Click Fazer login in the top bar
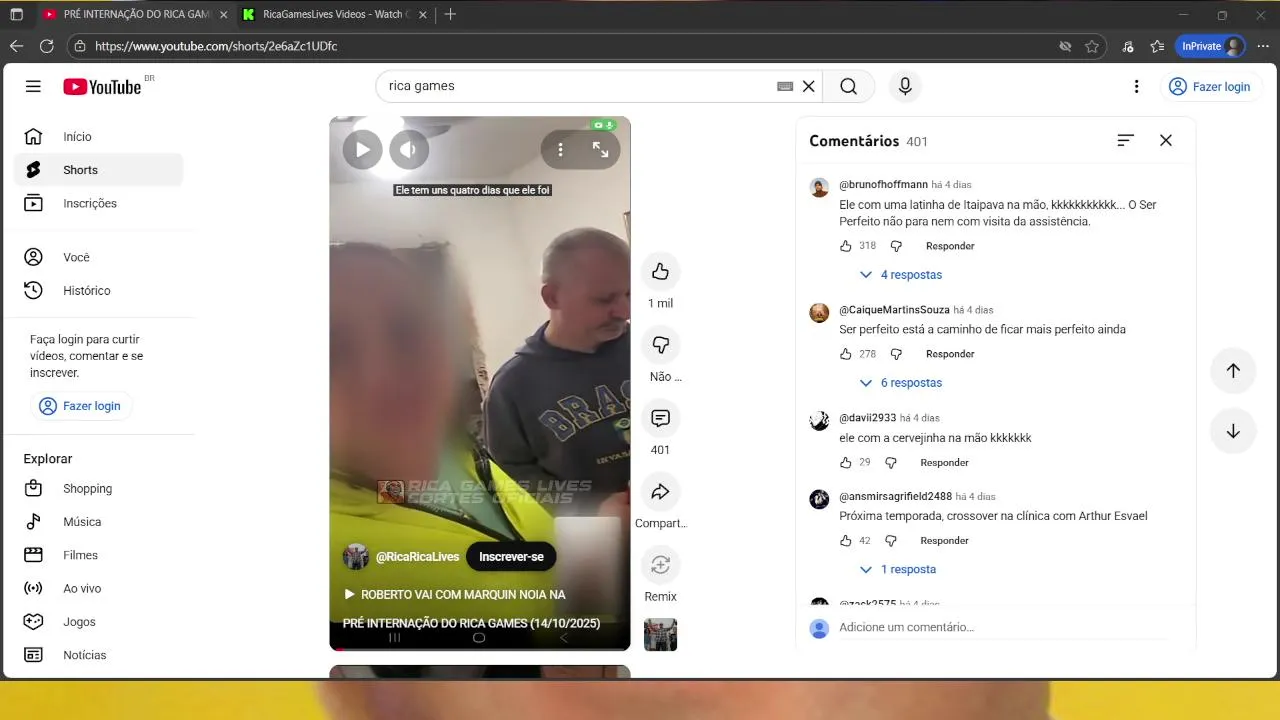Viewport: 1280px width, 720px height. 1210,87
